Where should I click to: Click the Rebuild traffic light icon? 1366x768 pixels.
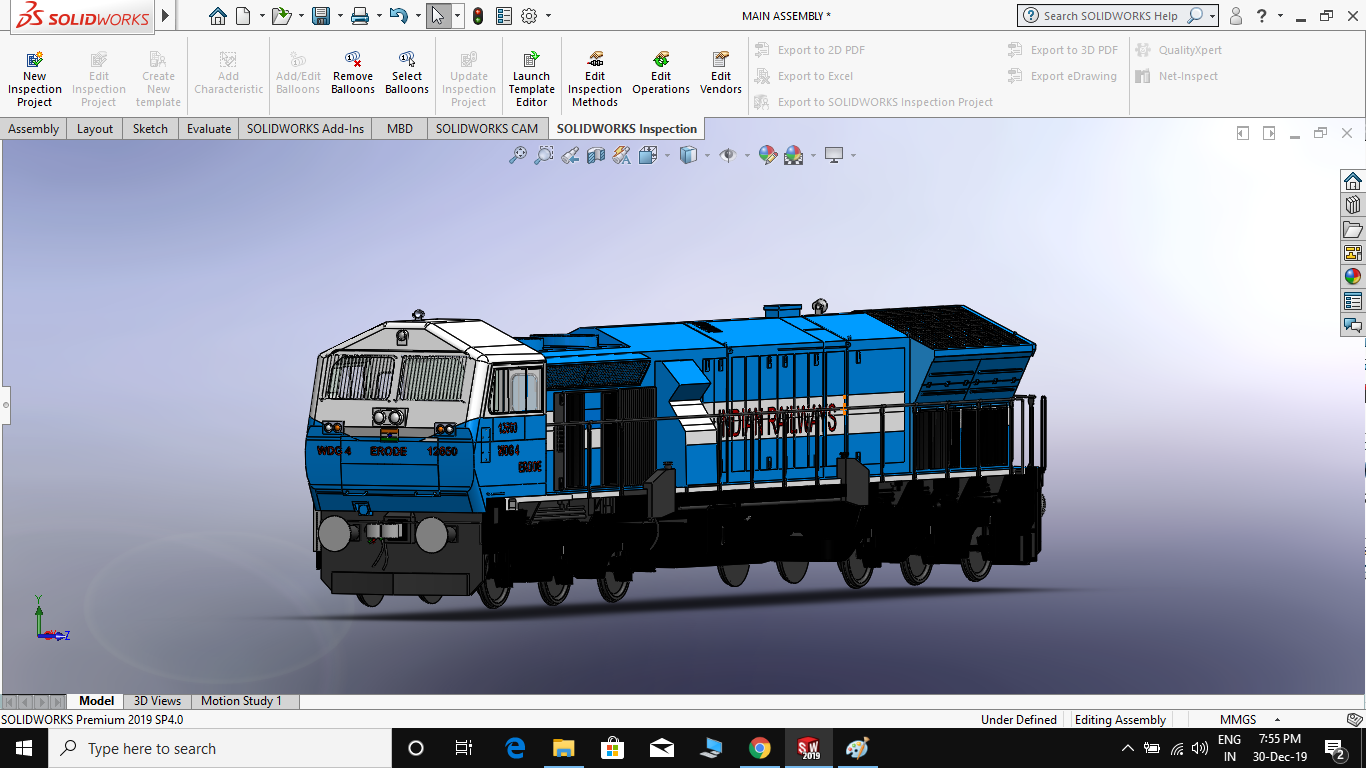pos(478,16)
